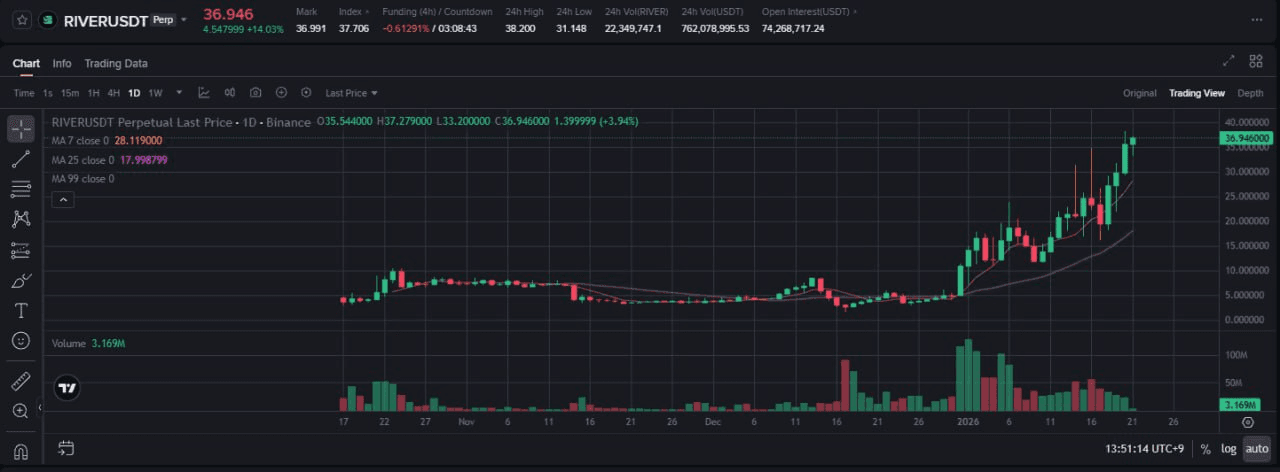1280x472 pixels.
Task: Open the RIVERUSDT pair selector dropdown arrow
Action: click(184, 20)
